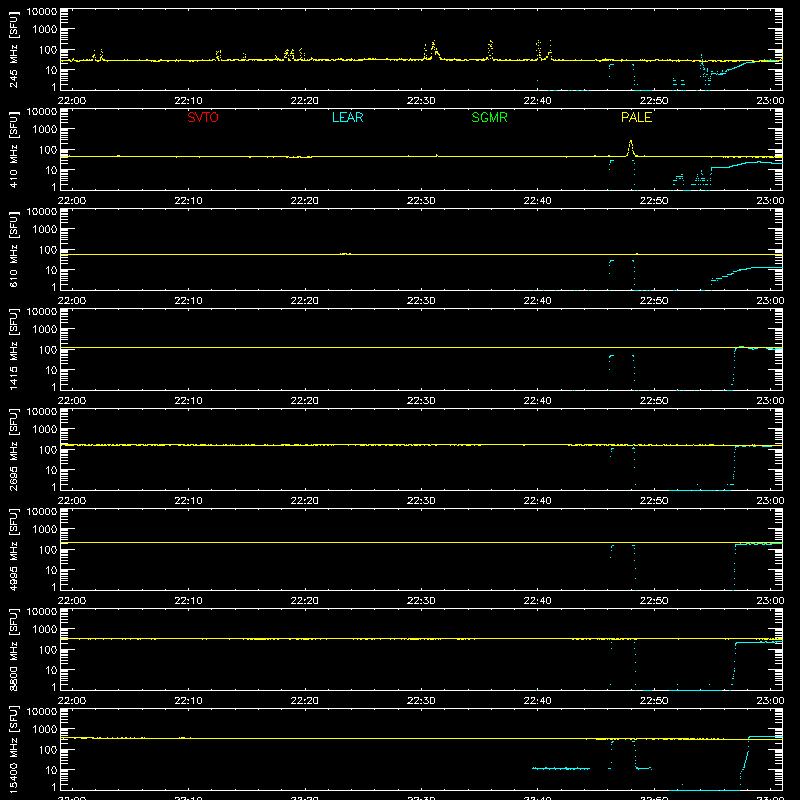Click the 22:40 tick label under 610 MHz plot

pos(537,301)
